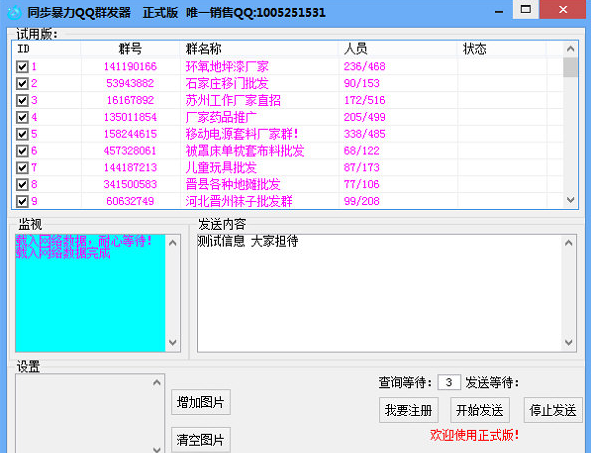Click the 增加图片 button

[201, 402]
